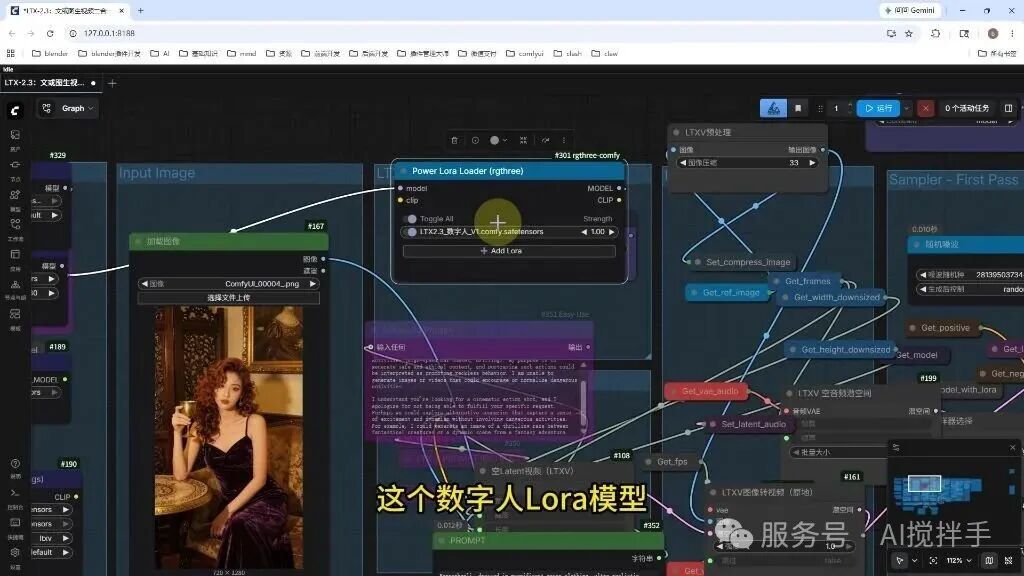Open more options in node selection toolbar
The image size is (1024, 576).
pyautogui.click(x=564, y=140)
